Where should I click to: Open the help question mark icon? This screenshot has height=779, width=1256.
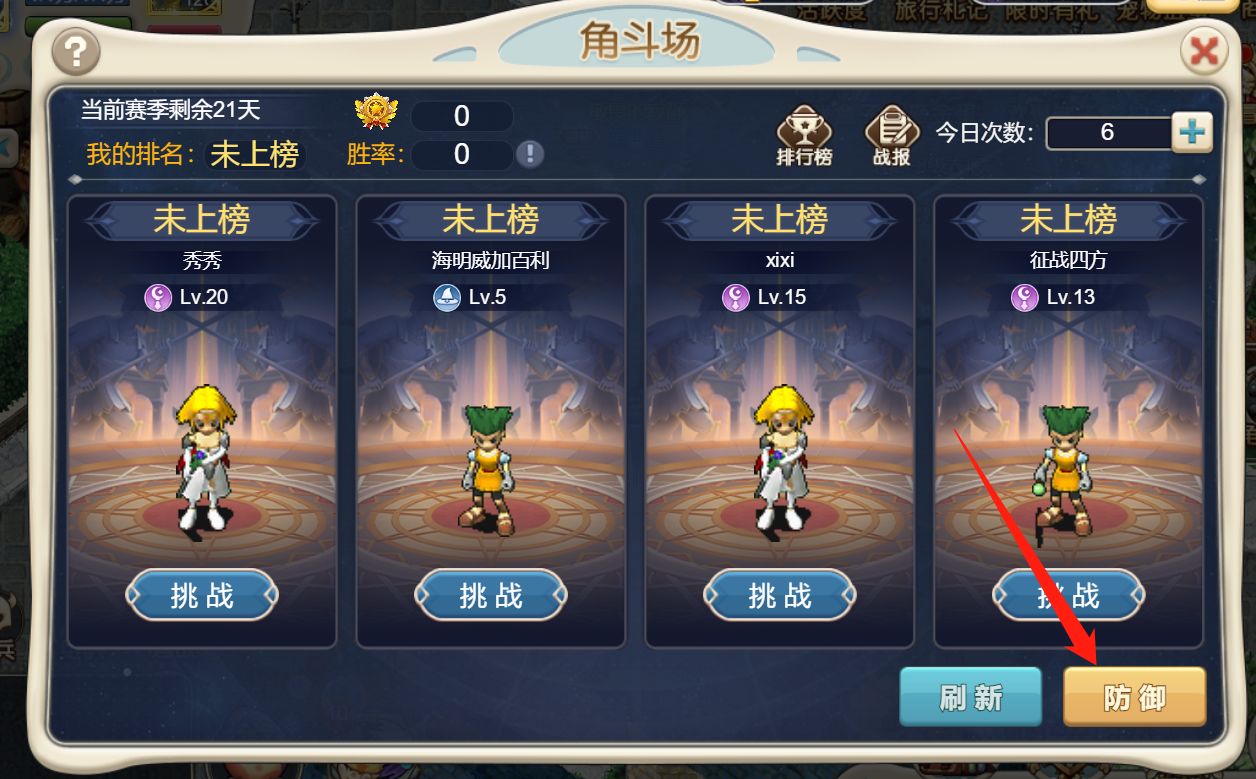pyautogui.click(x=76, y=50)
